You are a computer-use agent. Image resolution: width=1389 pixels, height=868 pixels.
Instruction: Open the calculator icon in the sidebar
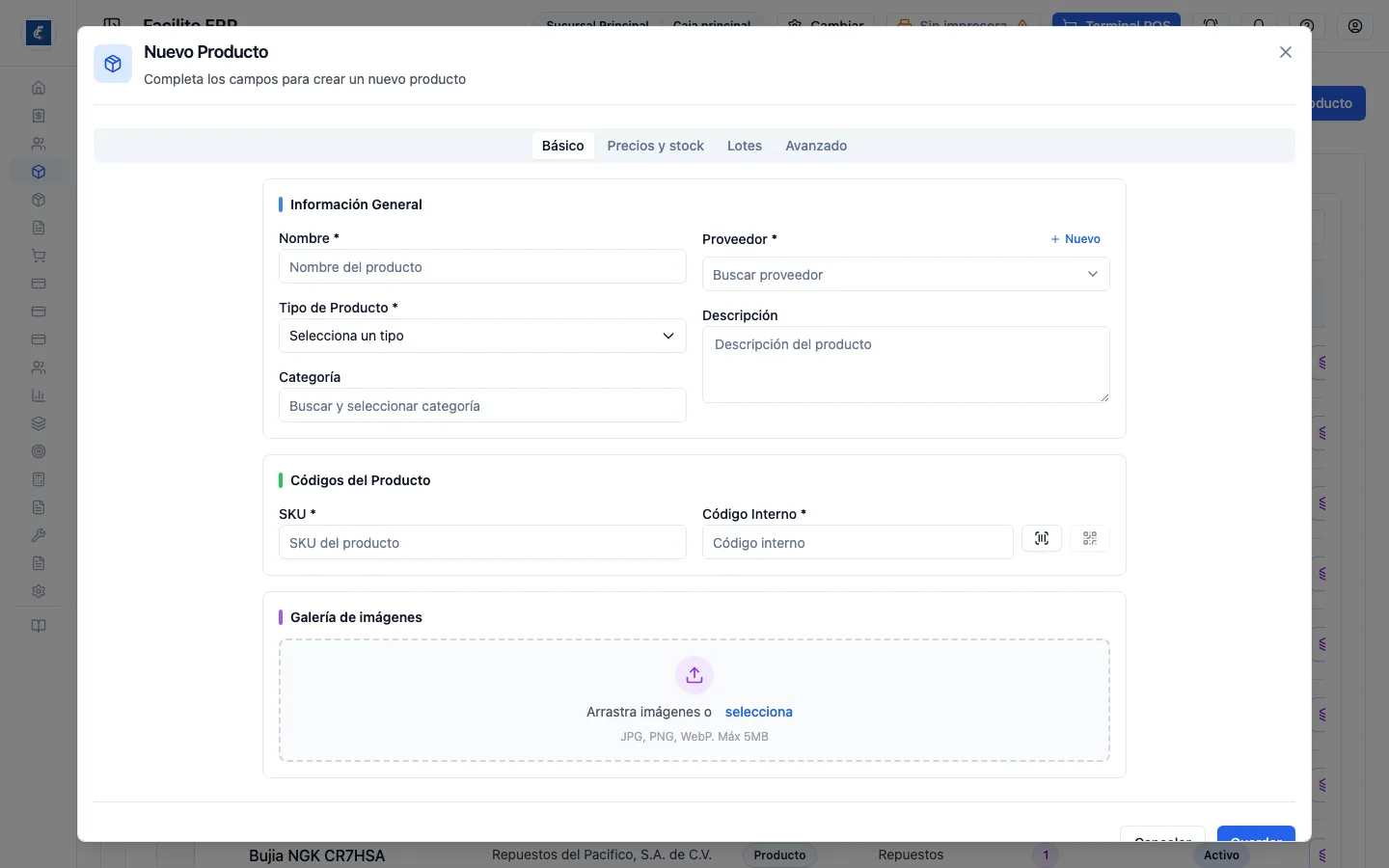pos(39,479)
